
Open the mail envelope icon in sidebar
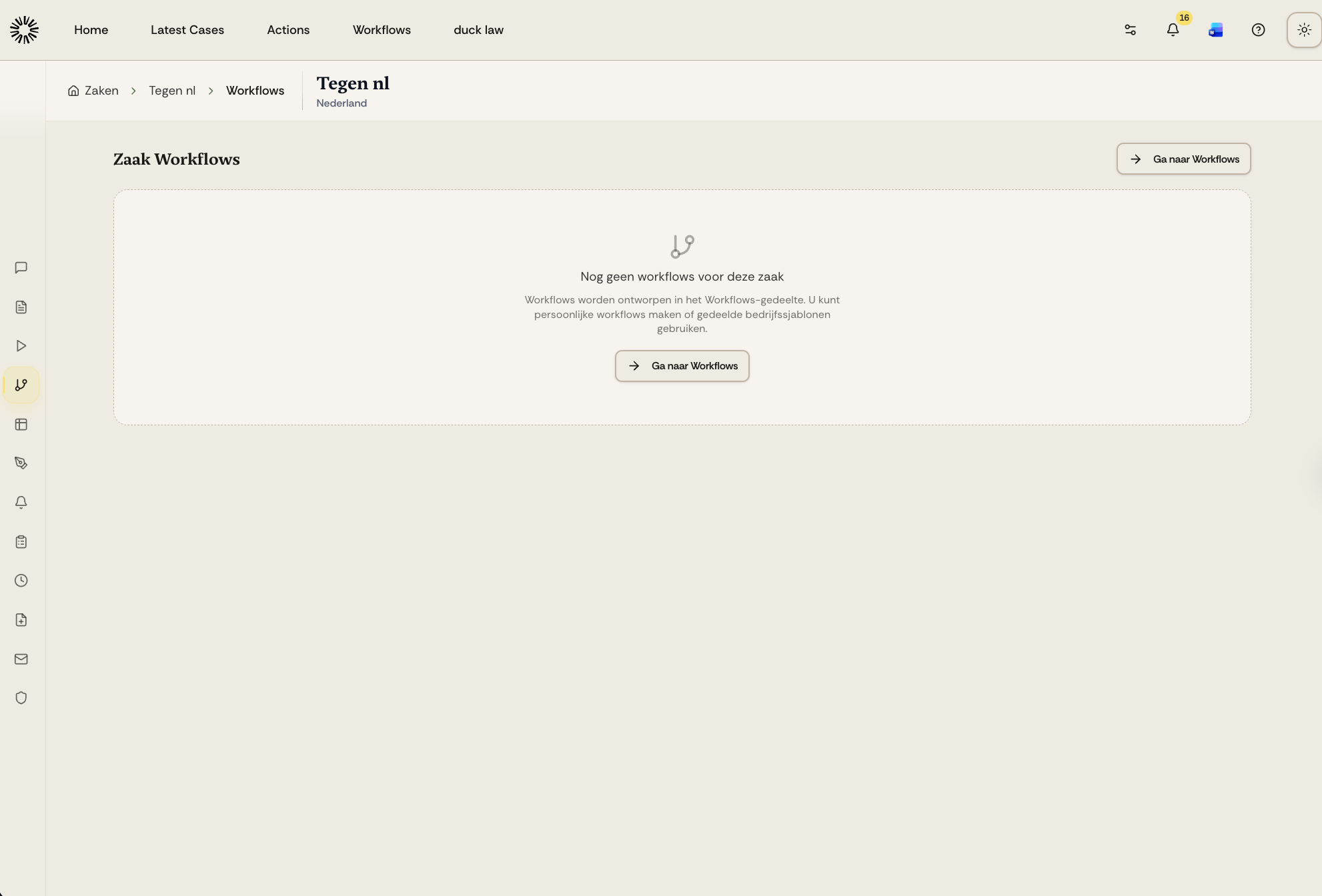(21, 659)
